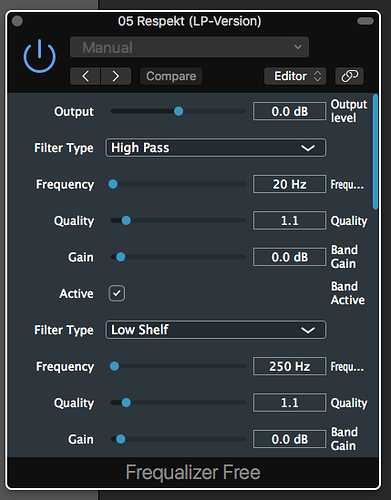Image resolution: width=391 pixels, height=500 pixels.
Task: Click the first band Quality slider
Action: tap(178, 220)
